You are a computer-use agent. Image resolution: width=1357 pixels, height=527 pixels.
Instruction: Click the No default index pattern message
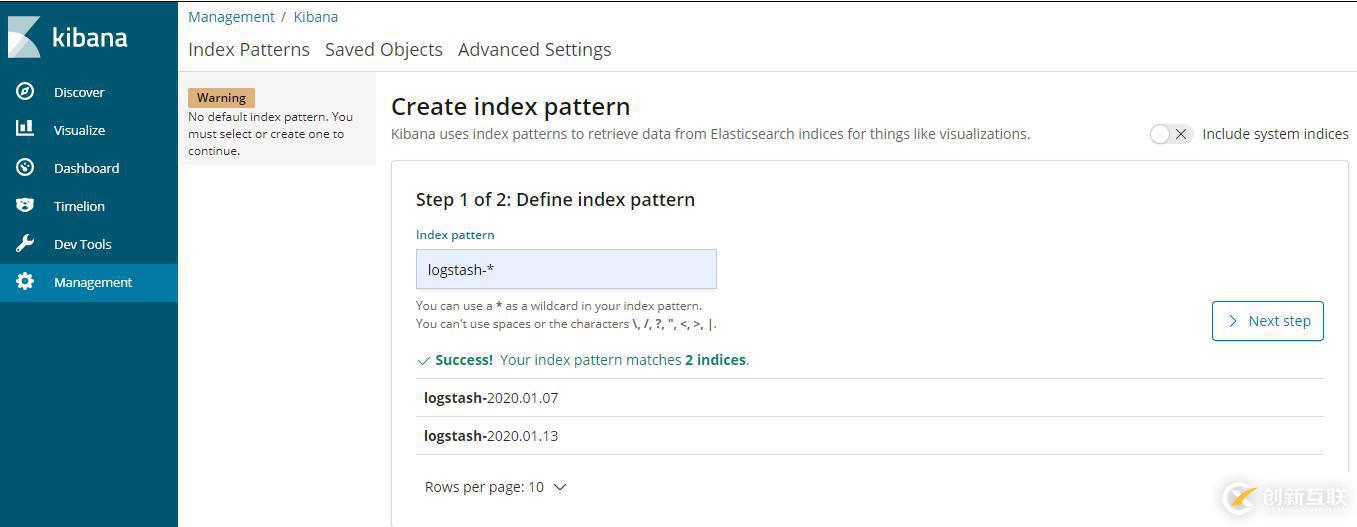[271, 134]
